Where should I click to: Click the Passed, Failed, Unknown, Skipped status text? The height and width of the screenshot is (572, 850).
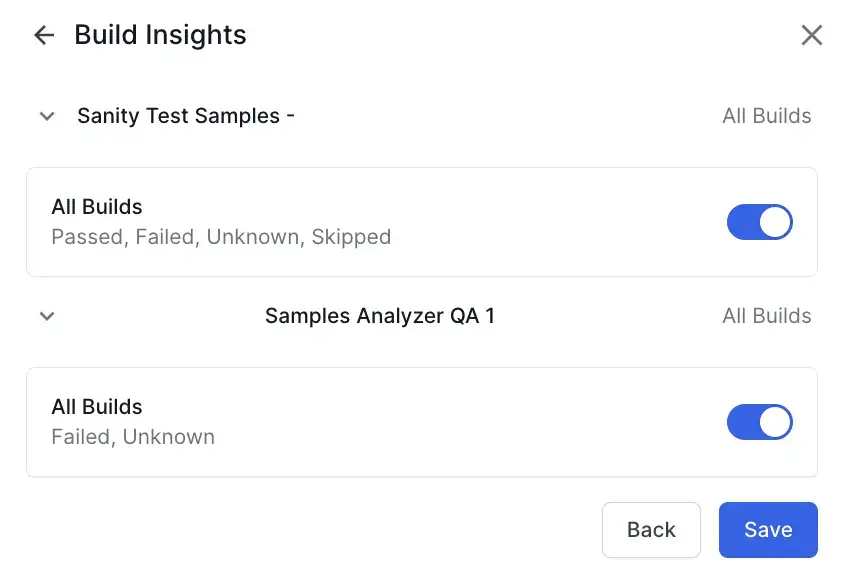coord(221,237)
